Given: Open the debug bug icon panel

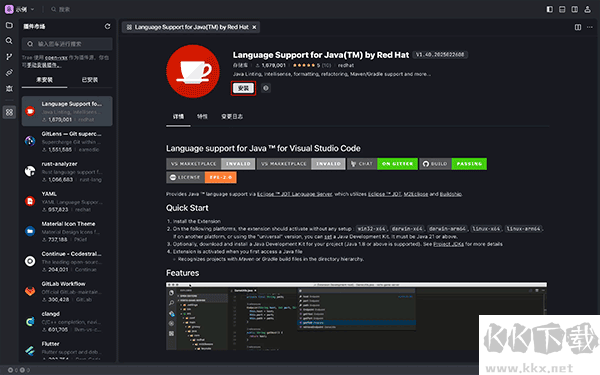Looking at the screenshot, I should coord(9,88).
